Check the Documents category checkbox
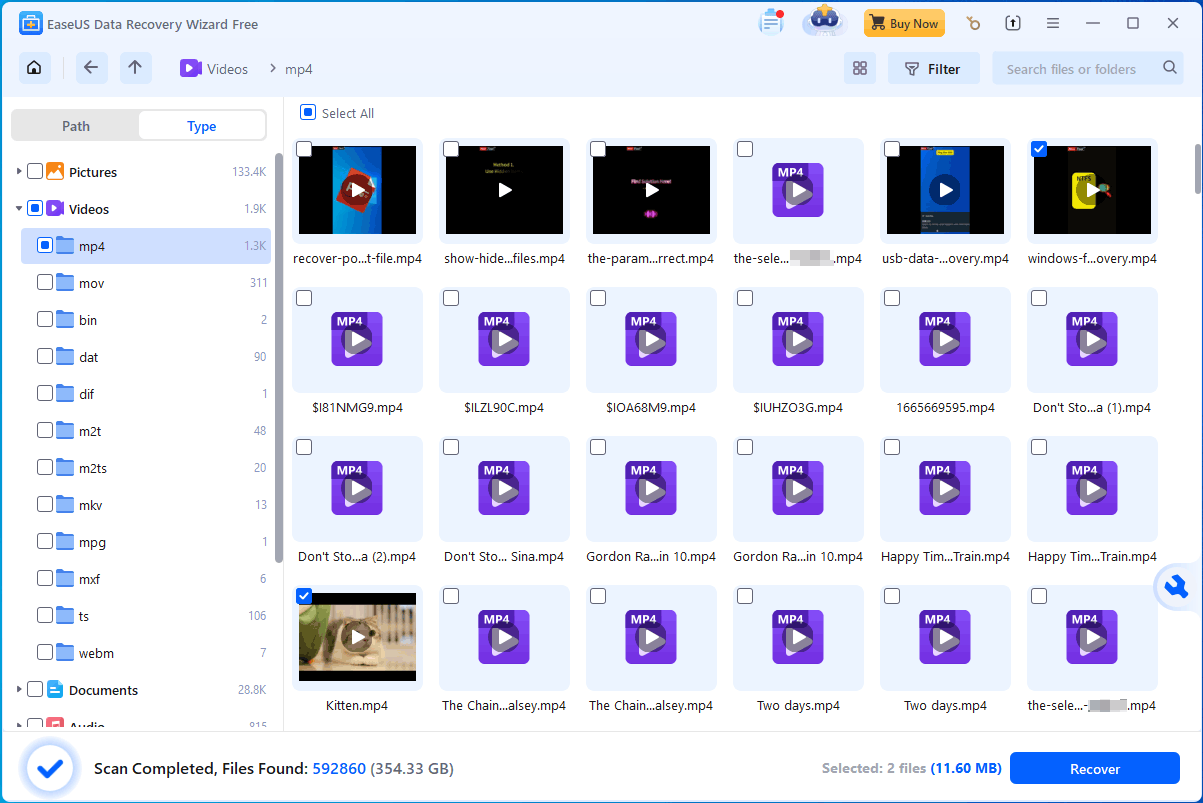The width and height of the screenshot is (1203, 803). (35, 690)
